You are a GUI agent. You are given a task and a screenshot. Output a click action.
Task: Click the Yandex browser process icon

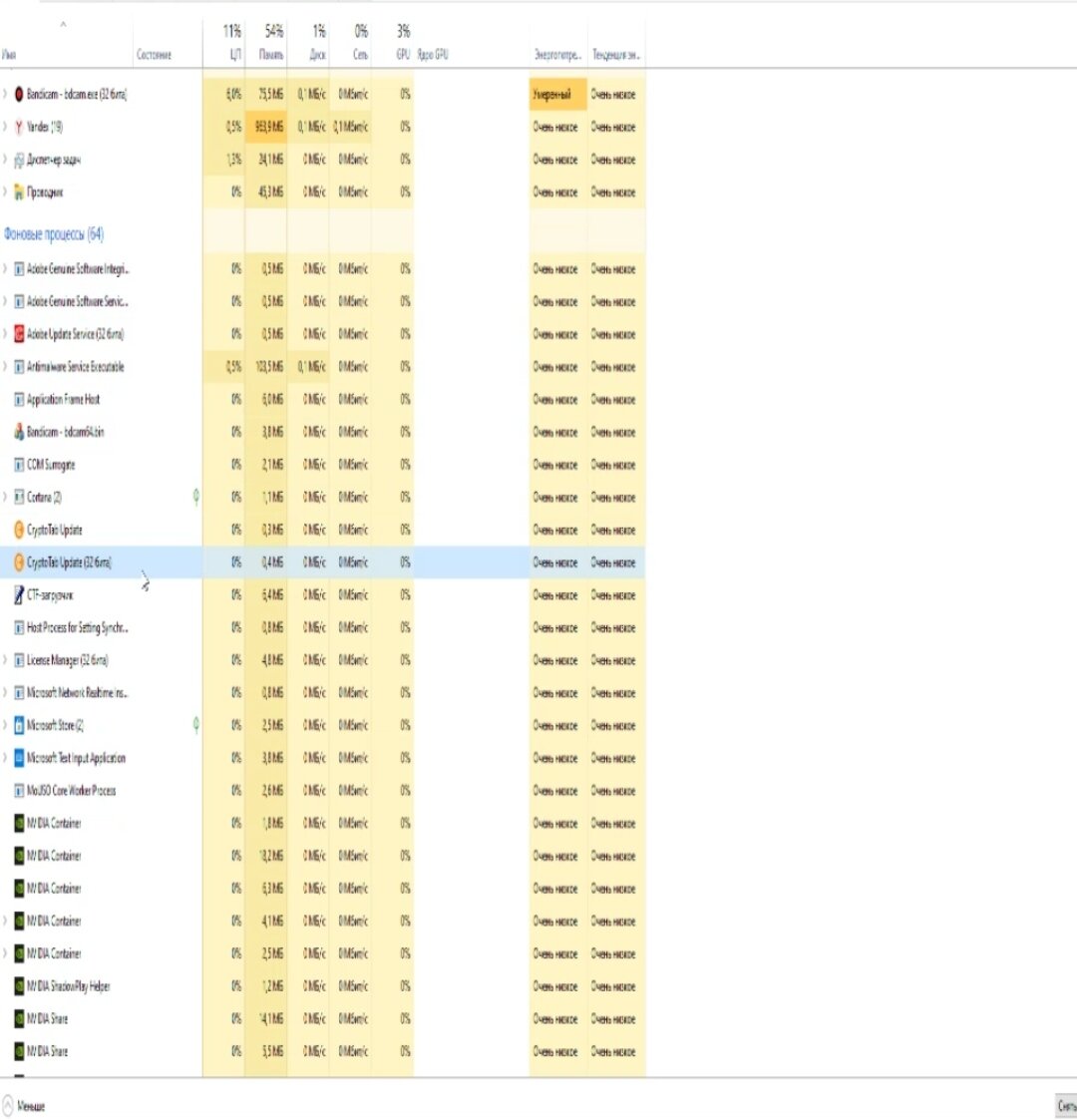coord(19,127)
